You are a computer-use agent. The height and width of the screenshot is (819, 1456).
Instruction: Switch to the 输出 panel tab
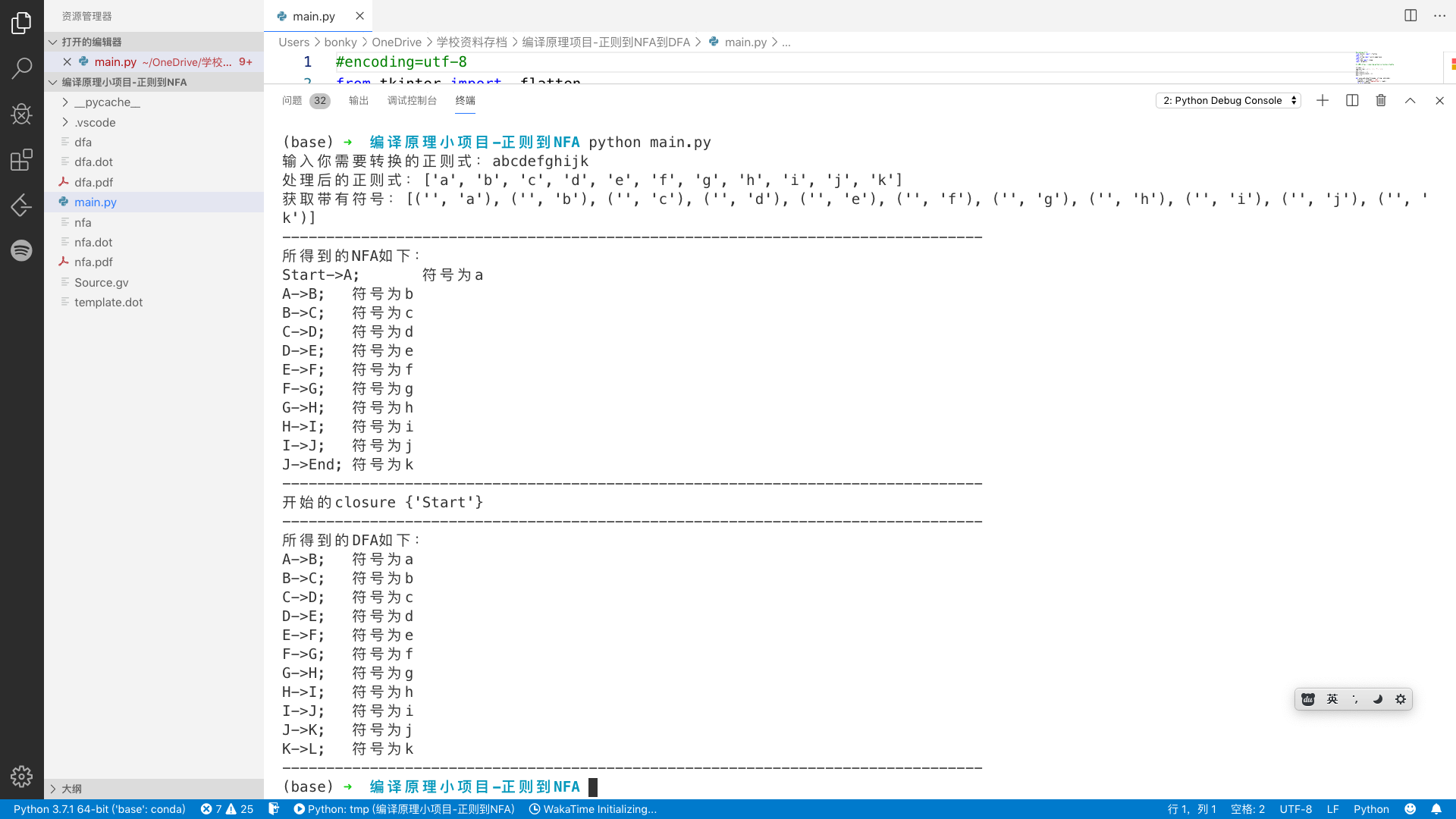point(358,99)
